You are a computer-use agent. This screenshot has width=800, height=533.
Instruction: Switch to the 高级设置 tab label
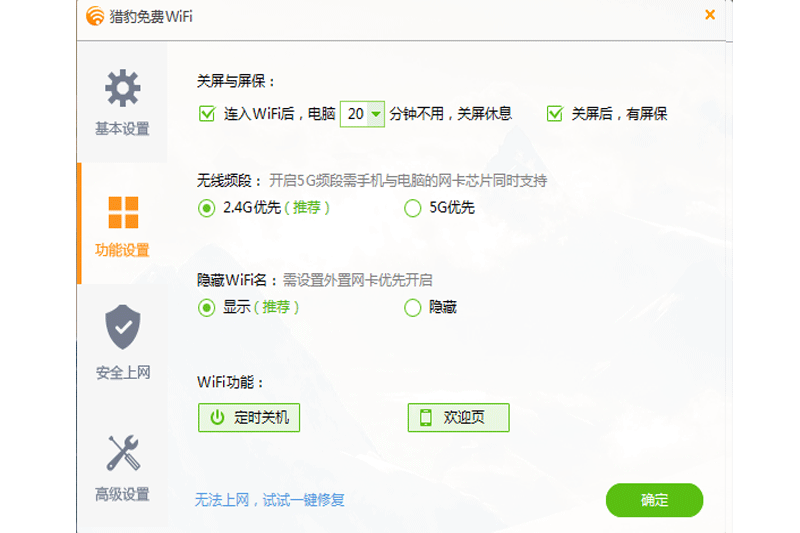pyautogui.click(x=122, y=494)
